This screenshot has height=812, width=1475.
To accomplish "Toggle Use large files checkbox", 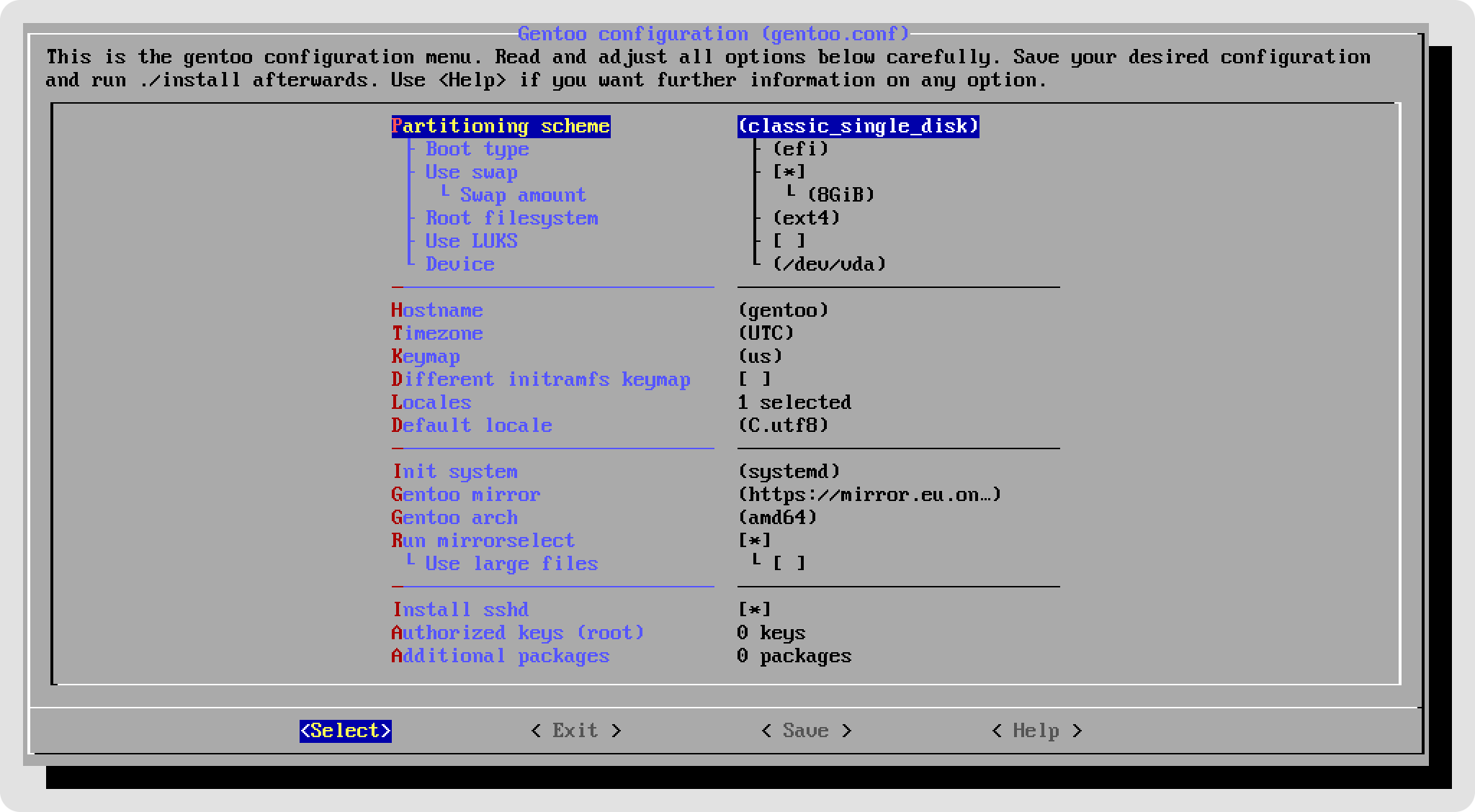I will [x=789, y=564].
